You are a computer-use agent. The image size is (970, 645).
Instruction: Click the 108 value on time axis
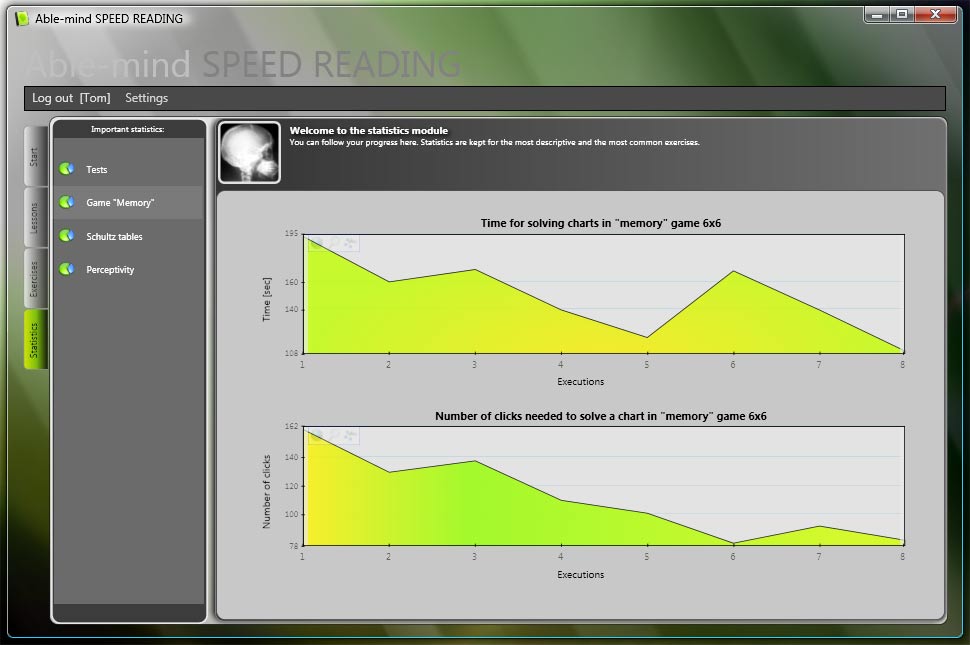(291, 353)
